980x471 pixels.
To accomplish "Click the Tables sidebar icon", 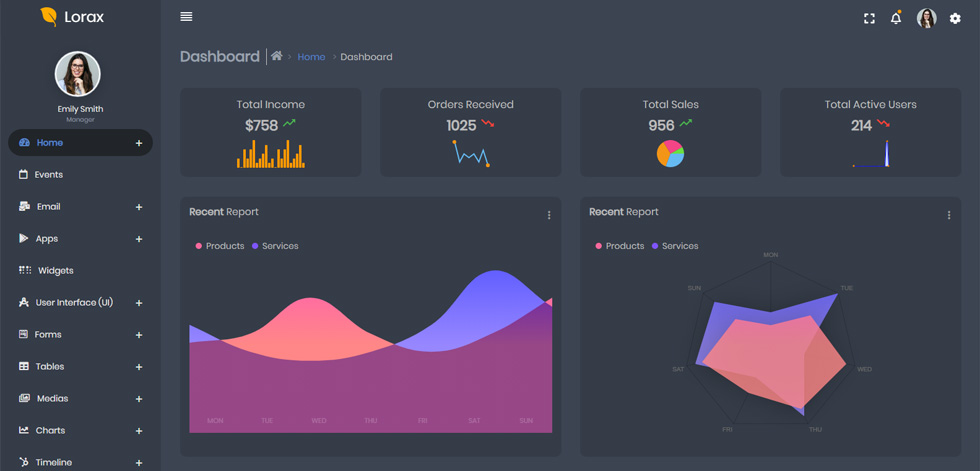I will [24, 366].
